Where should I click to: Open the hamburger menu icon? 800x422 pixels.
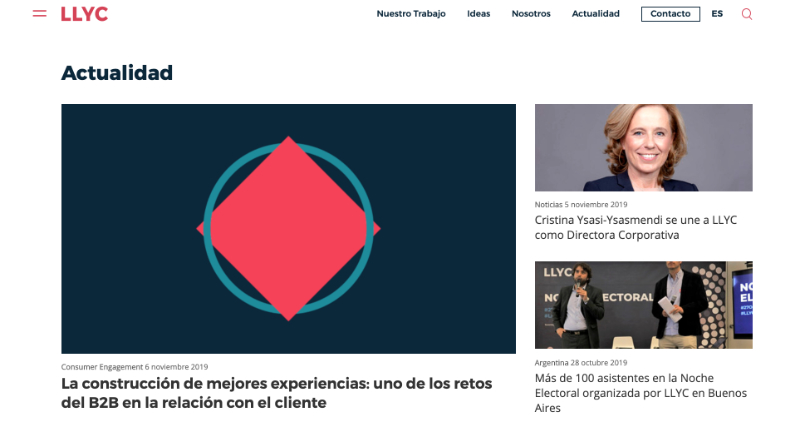[39, 14]
